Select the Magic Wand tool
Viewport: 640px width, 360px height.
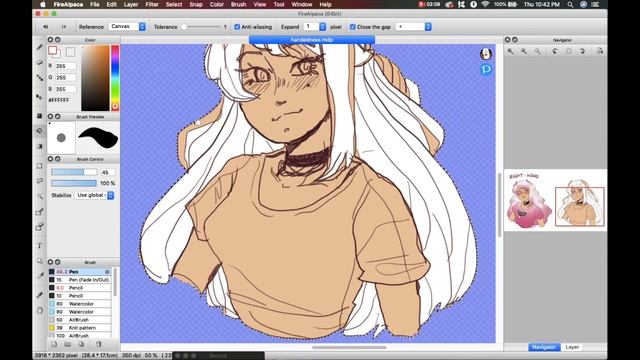(x=40, y=196)
